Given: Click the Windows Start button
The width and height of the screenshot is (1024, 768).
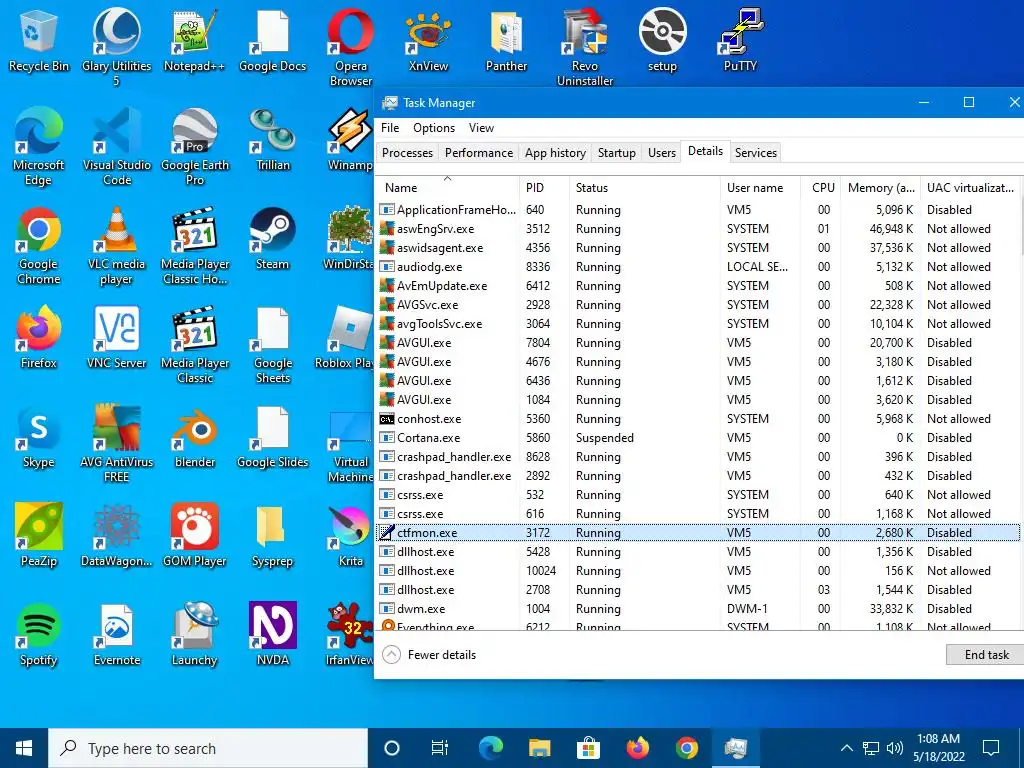Looking at the screenshot, I should 24,748.
